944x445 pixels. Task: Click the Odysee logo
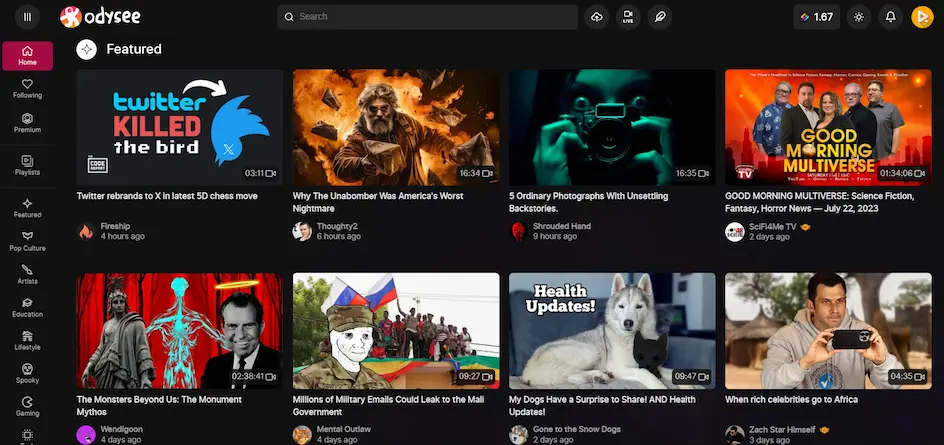tap(101, 17)
